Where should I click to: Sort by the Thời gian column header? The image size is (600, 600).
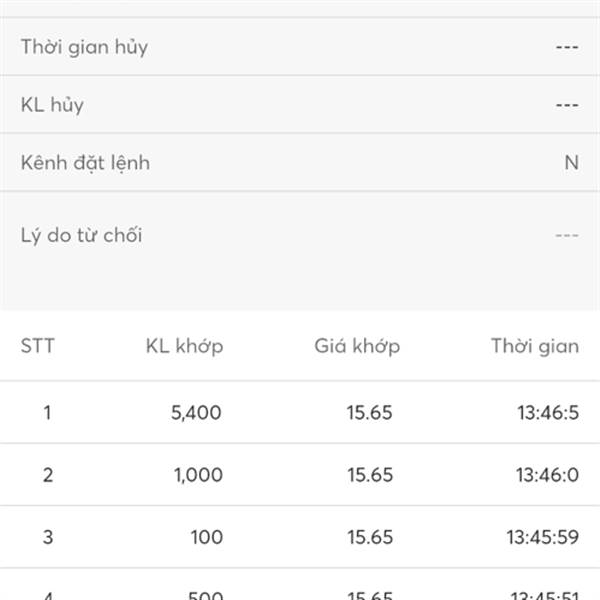(535, 347)
